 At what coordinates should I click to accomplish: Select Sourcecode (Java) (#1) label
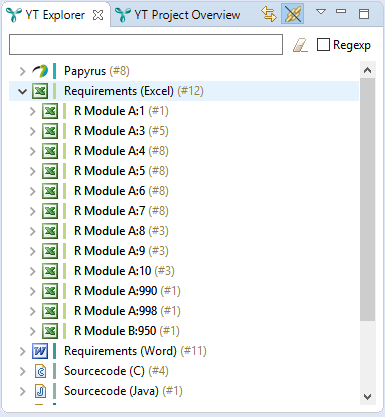click(123, 391)
